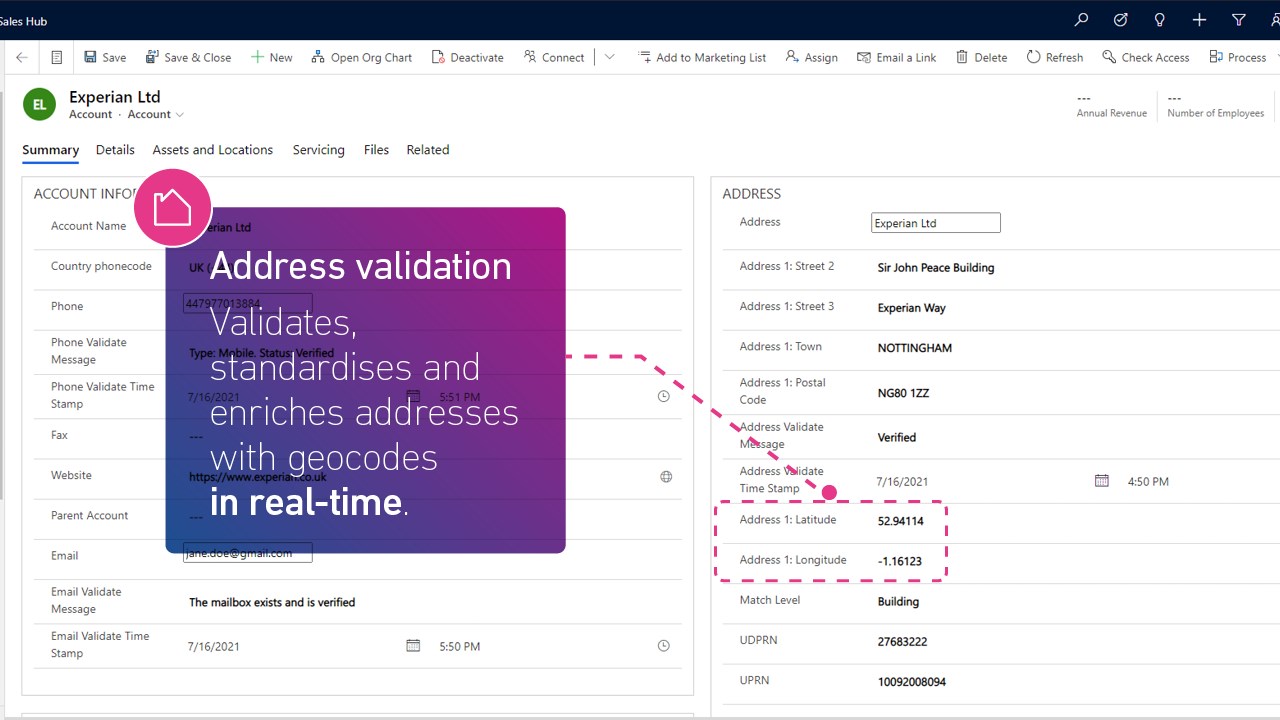This screenshot has width=1280, height=720.
Task: Select Postal Code NG80 1ZZ
Action: pyautogui.click(x=903, y=393)
